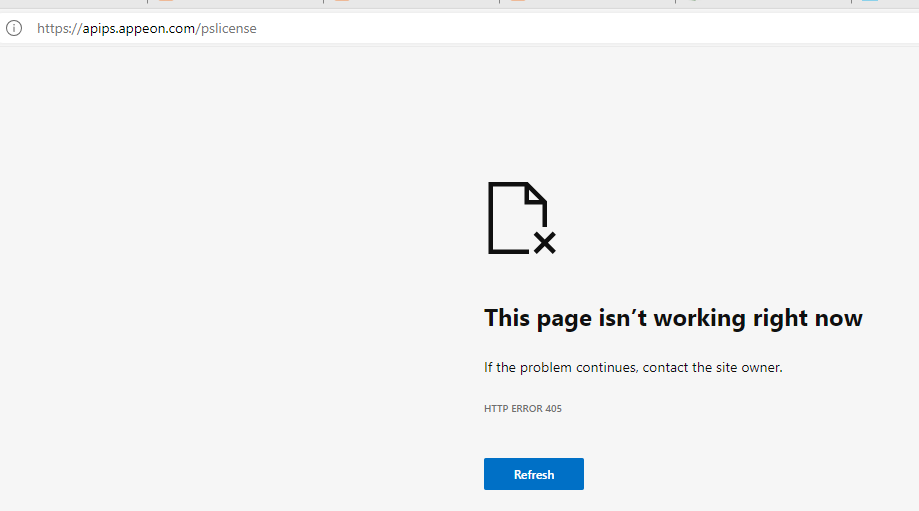Click grey favicon on fifth browser tab

click(x=693, y=2)
